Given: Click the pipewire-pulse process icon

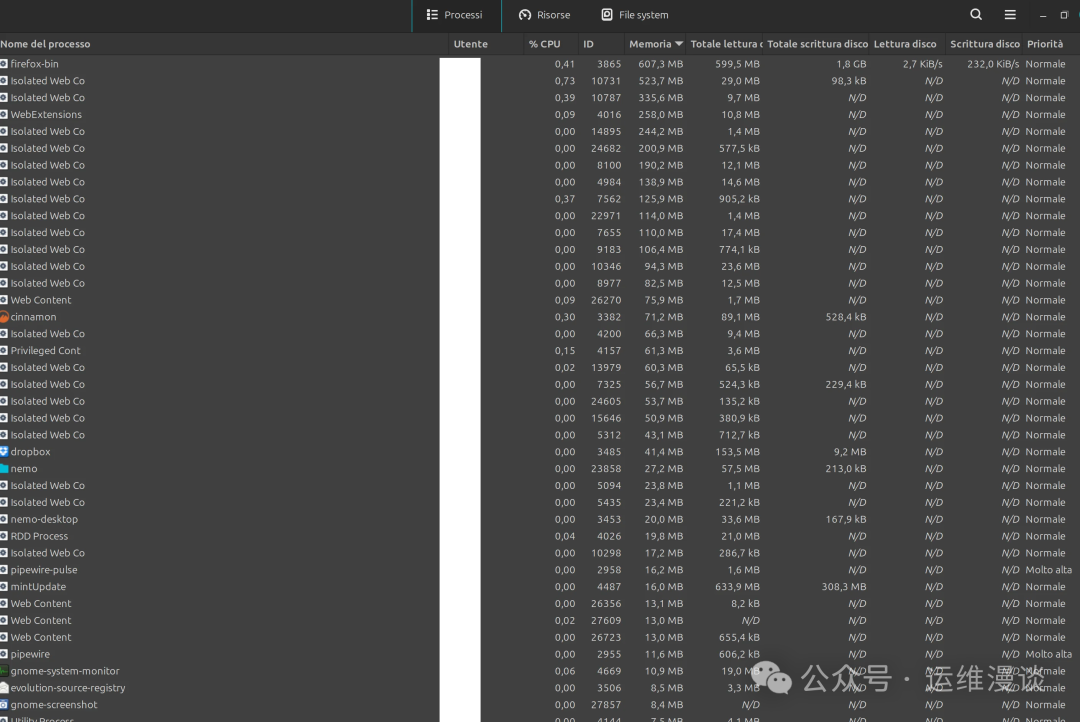Looking at the screenshot, I should click(4, 570).
